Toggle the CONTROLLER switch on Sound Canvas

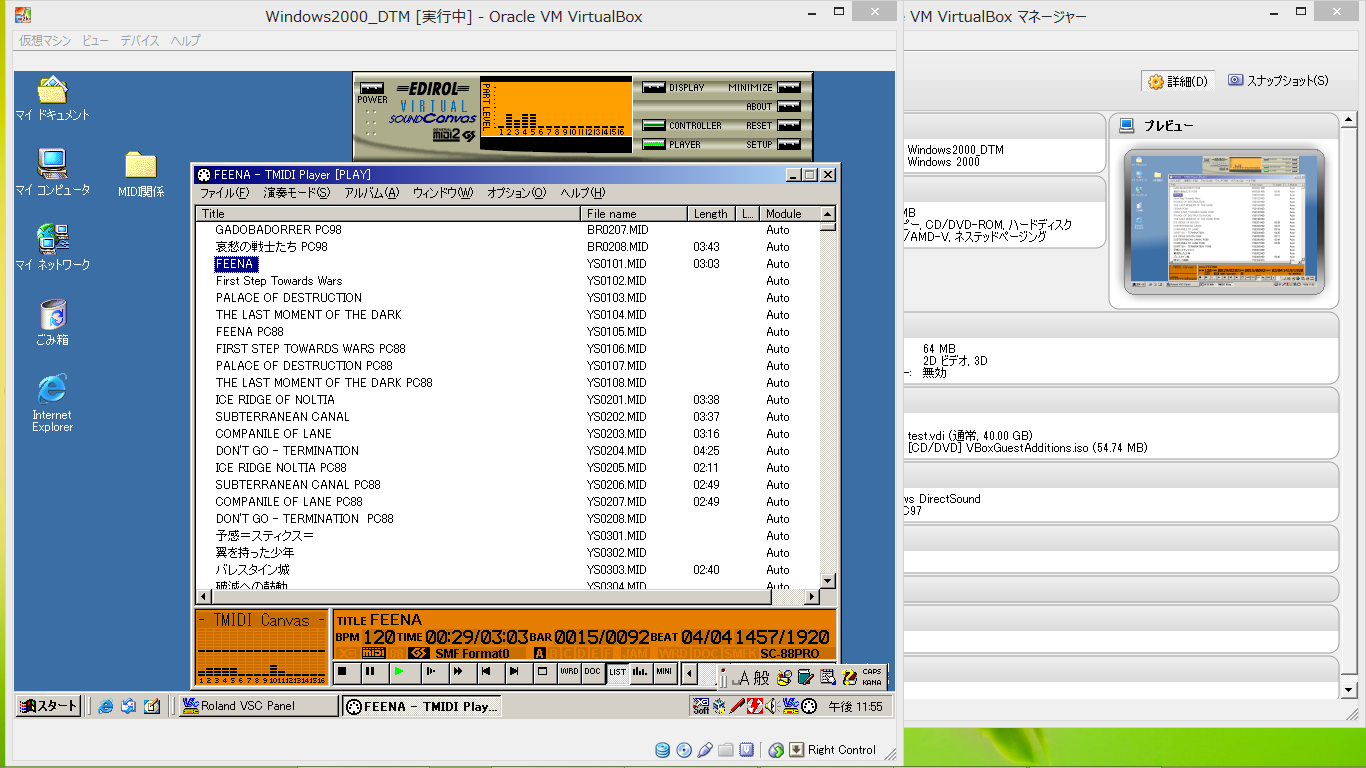pyautogui.click(x=654, y=125)
